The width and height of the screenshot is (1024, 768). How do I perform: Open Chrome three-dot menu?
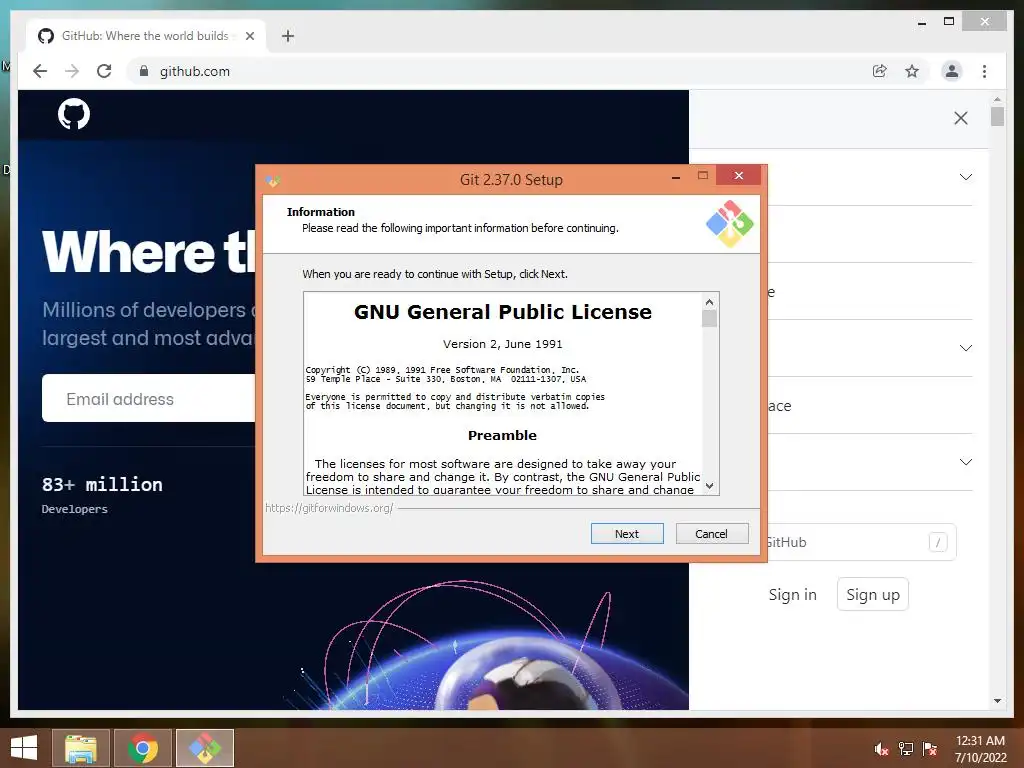[984, 71]
